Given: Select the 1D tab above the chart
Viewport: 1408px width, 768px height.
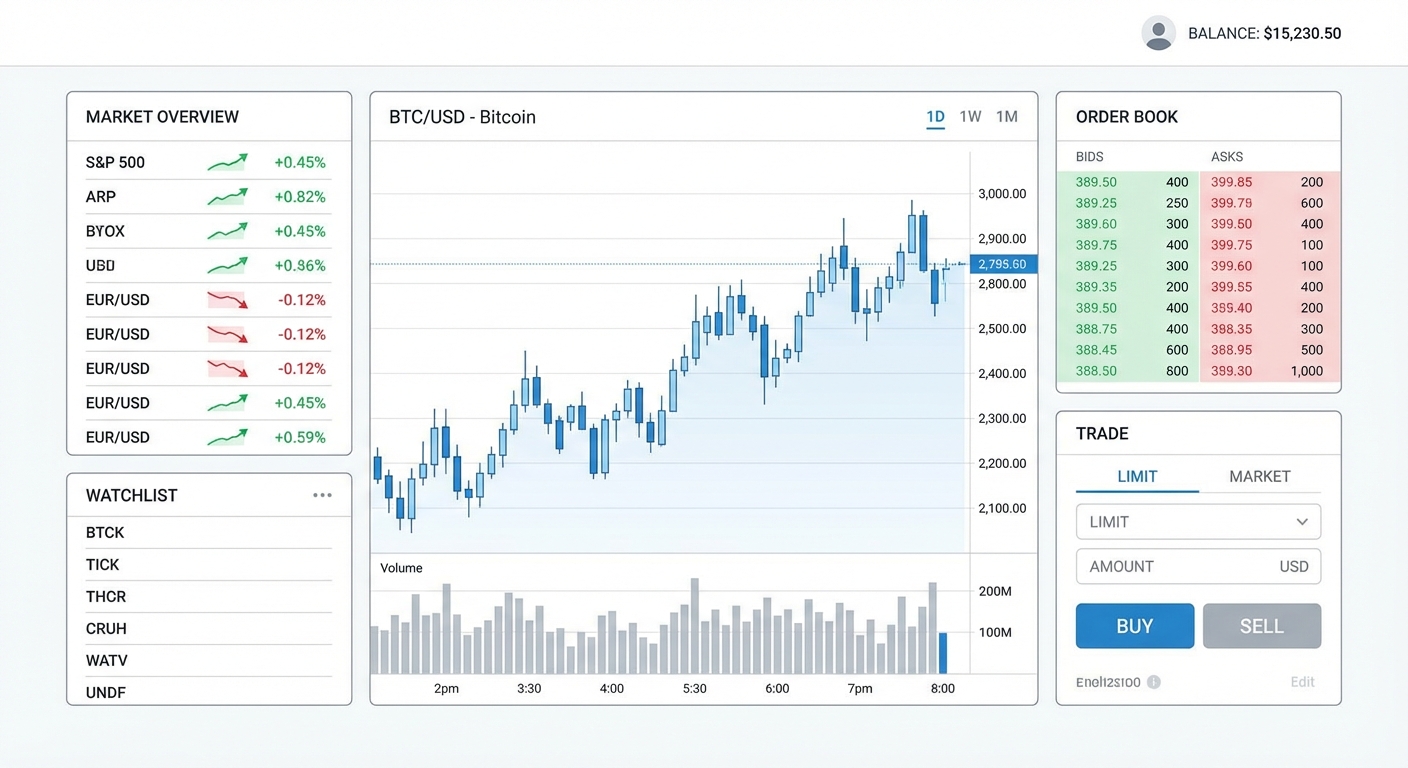Looking at the screenshot, I should [x=934, y=116].
